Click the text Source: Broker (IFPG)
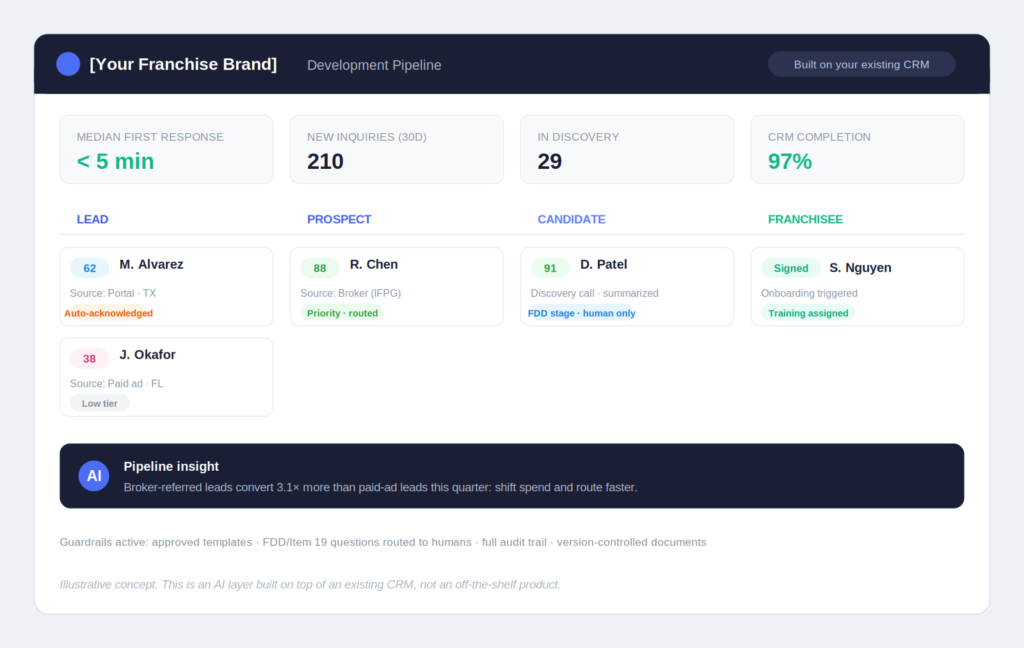 (x=351, y=293)
